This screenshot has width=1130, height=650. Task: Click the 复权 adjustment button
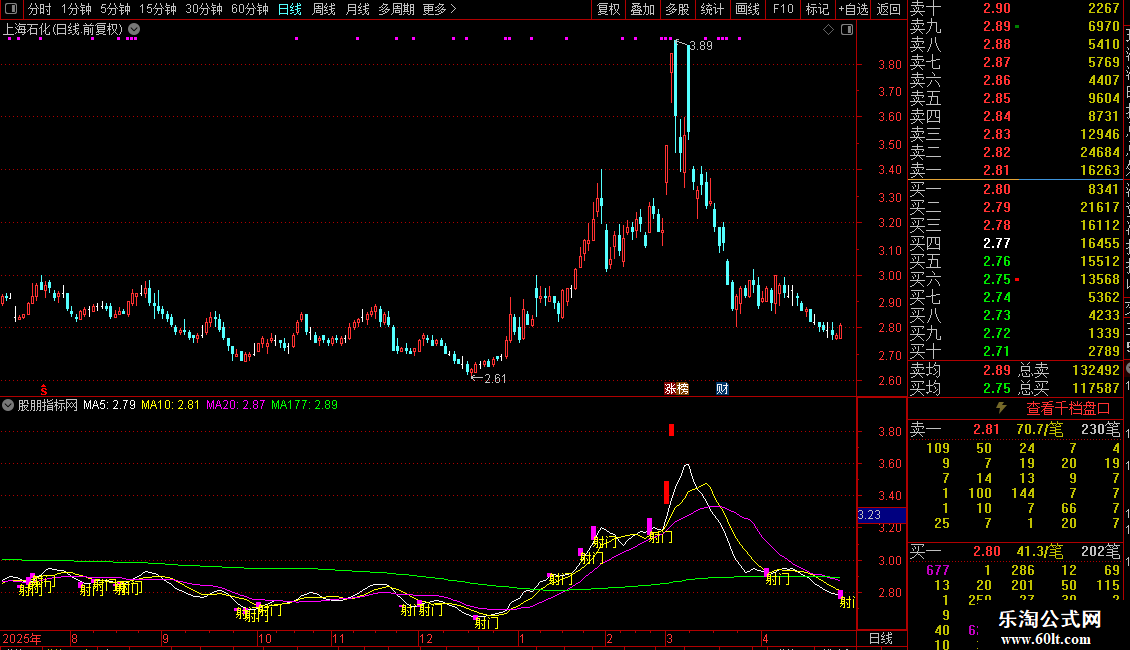(608, 9)
